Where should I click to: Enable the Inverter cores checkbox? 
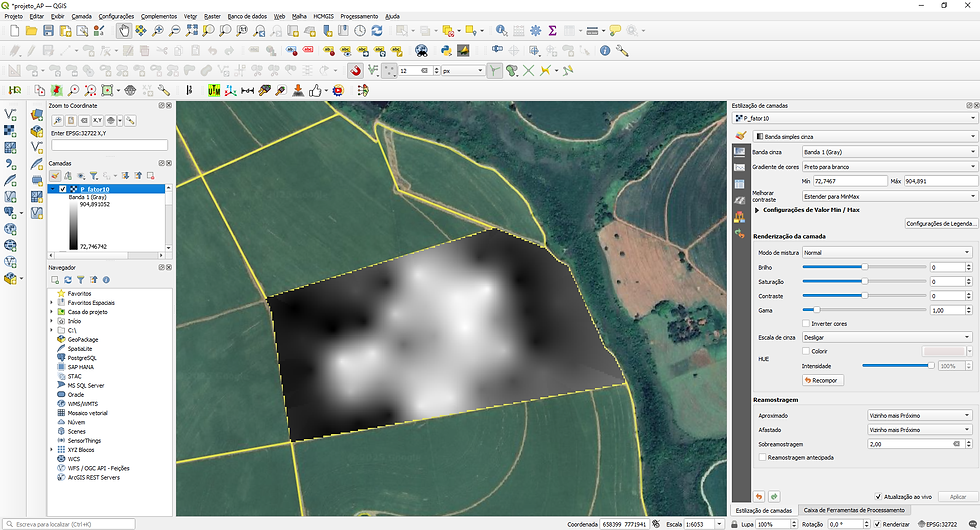pyautogui.click(x=806, y=324)
